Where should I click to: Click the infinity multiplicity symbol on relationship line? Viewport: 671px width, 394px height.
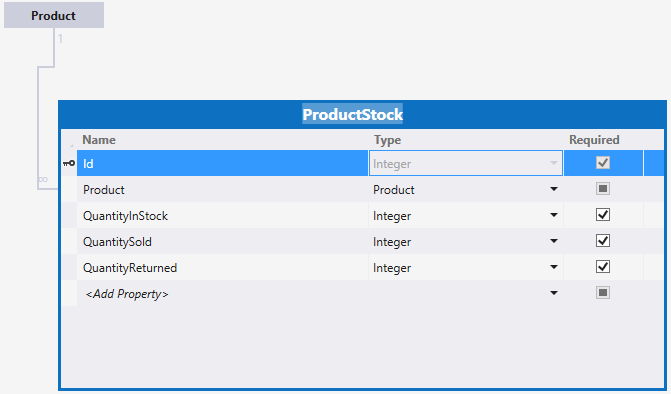click(43, 180)
